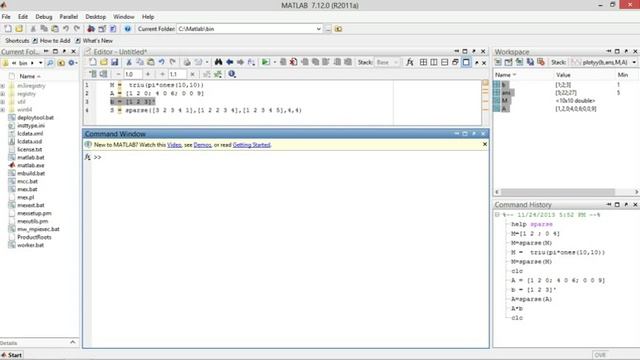Click Workspace horizontal scrollbar
Image resolution: width=640 pixels, height=360 pixels.
click(566, 192)
